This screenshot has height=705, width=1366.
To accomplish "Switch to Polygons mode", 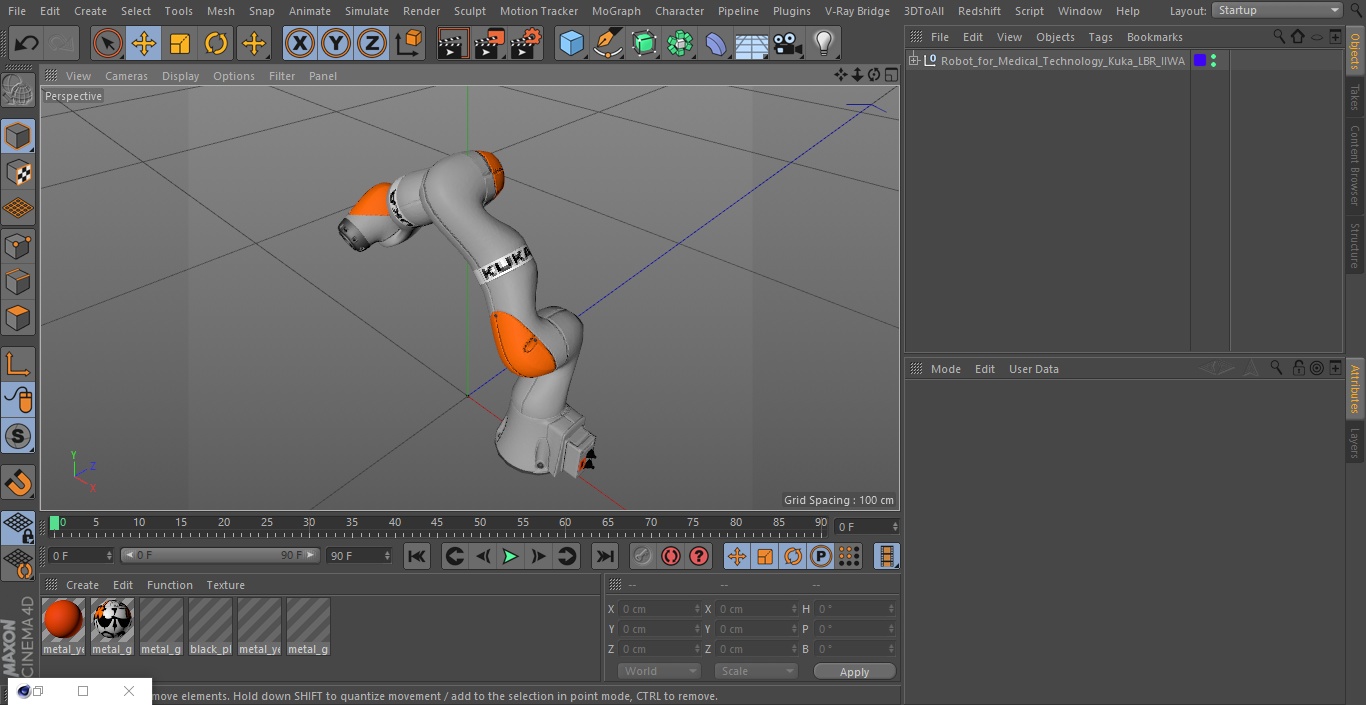I will tap(18, 318).
